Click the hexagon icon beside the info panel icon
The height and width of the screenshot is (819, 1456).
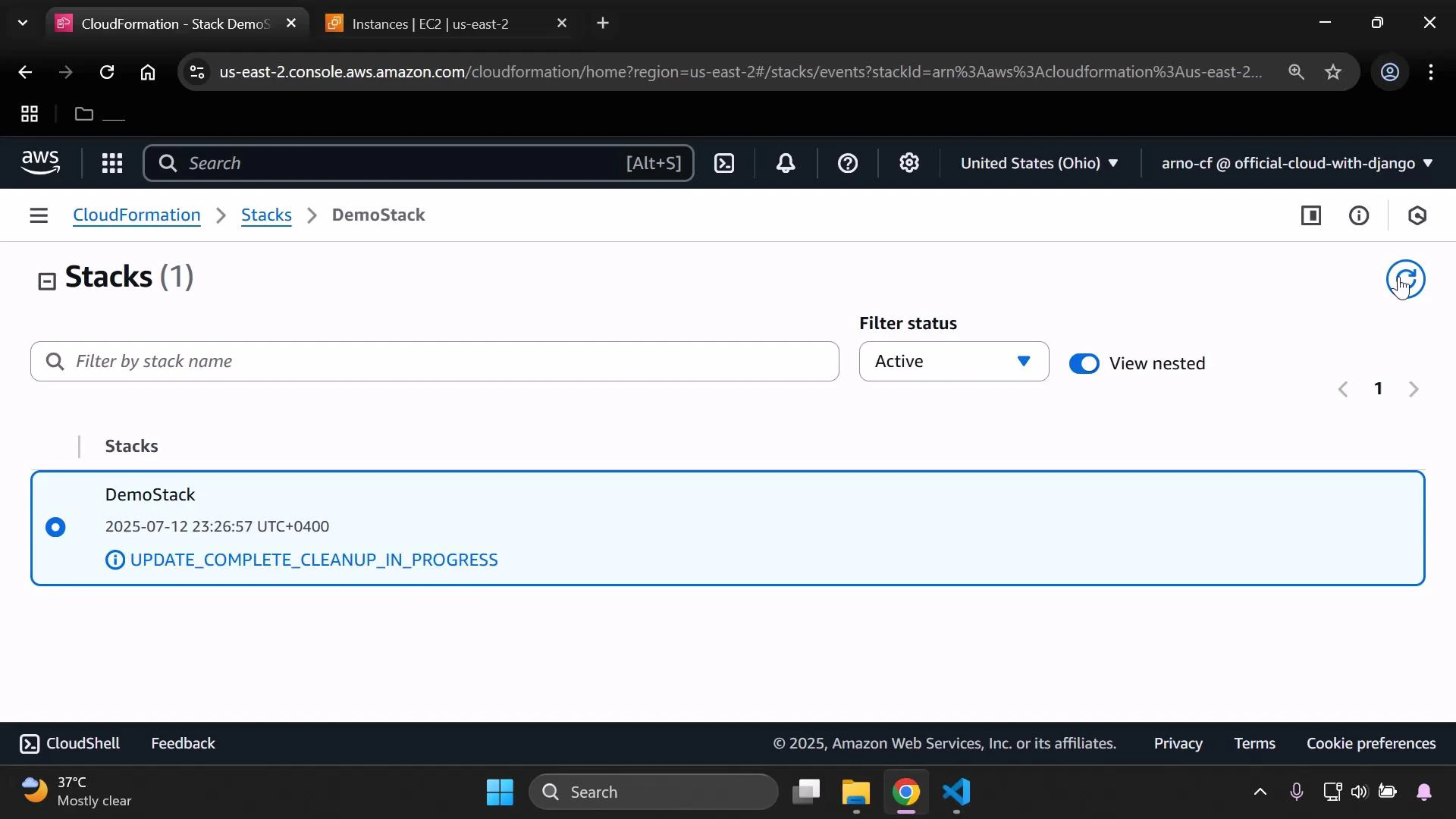point(1417,215)
